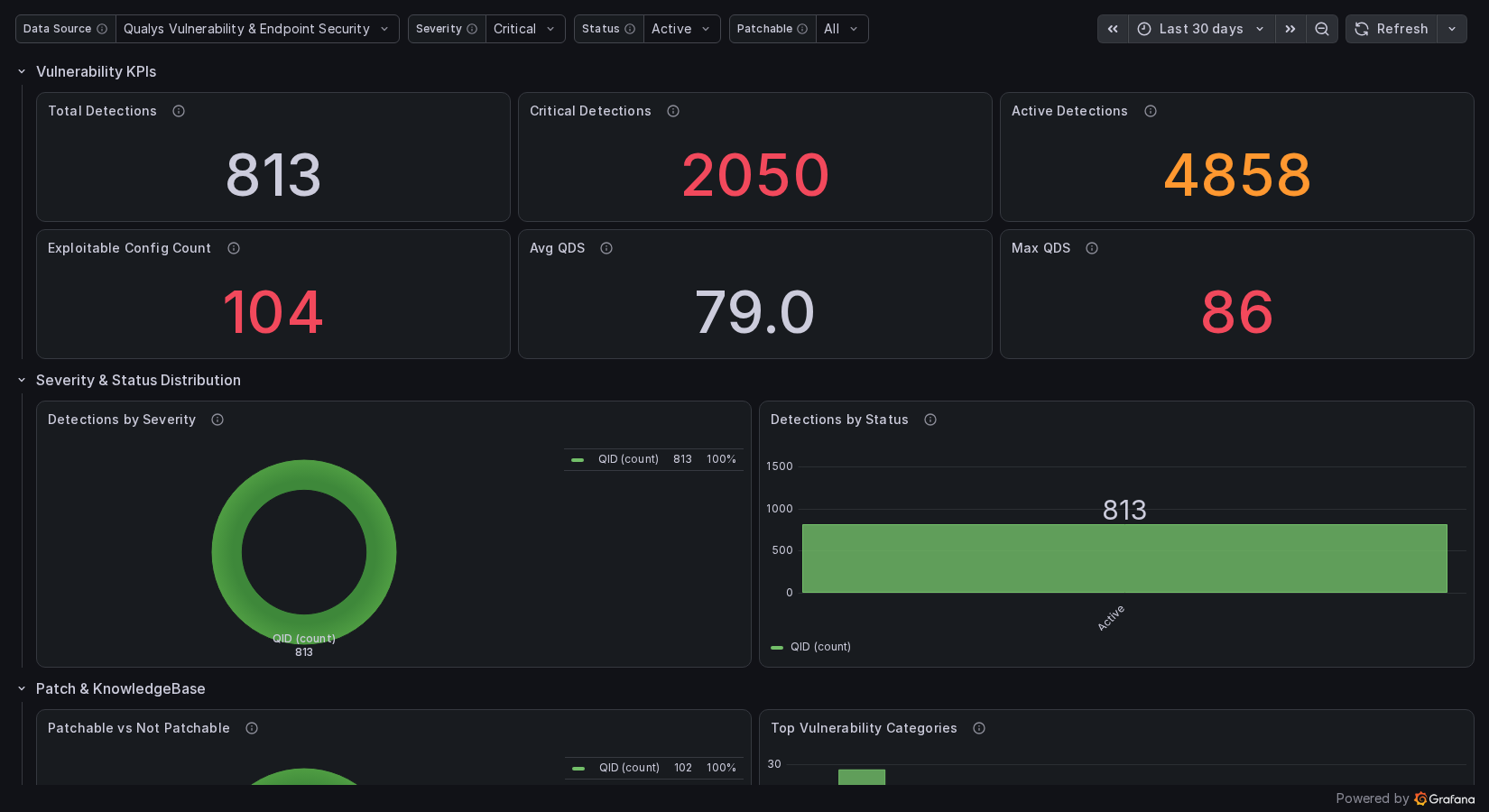The height and width of the screenshot is (812, 1489).
Task: Click info icon for Top Vulnerability Categories
Action: pyautogui.click(x=979, y=728)
